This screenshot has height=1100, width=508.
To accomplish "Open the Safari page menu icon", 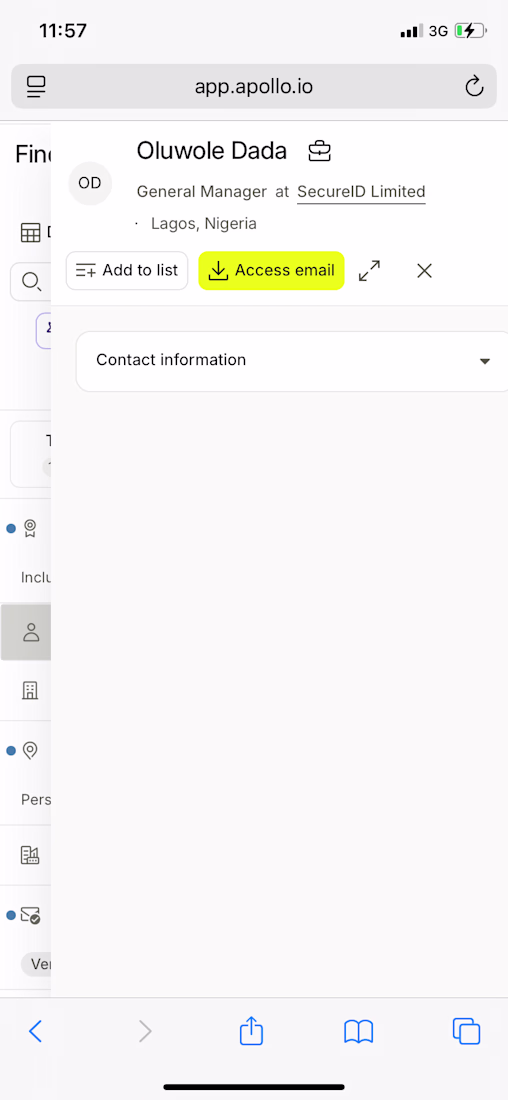I will pyautogui.click(x=36, y=87).
